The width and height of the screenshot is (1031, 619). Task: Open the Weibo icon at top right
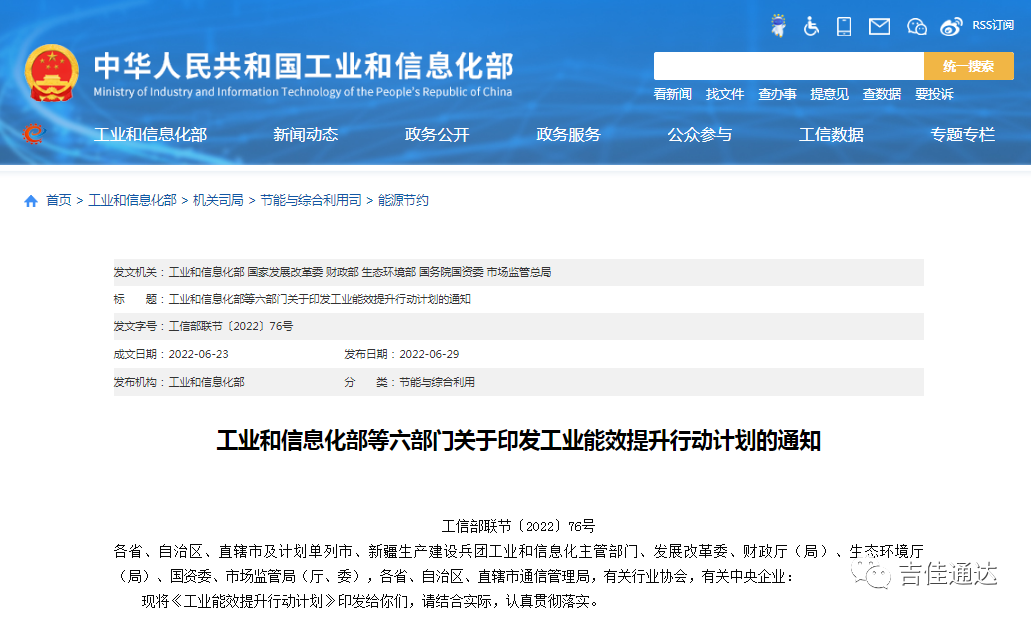(x=950, y=26)
